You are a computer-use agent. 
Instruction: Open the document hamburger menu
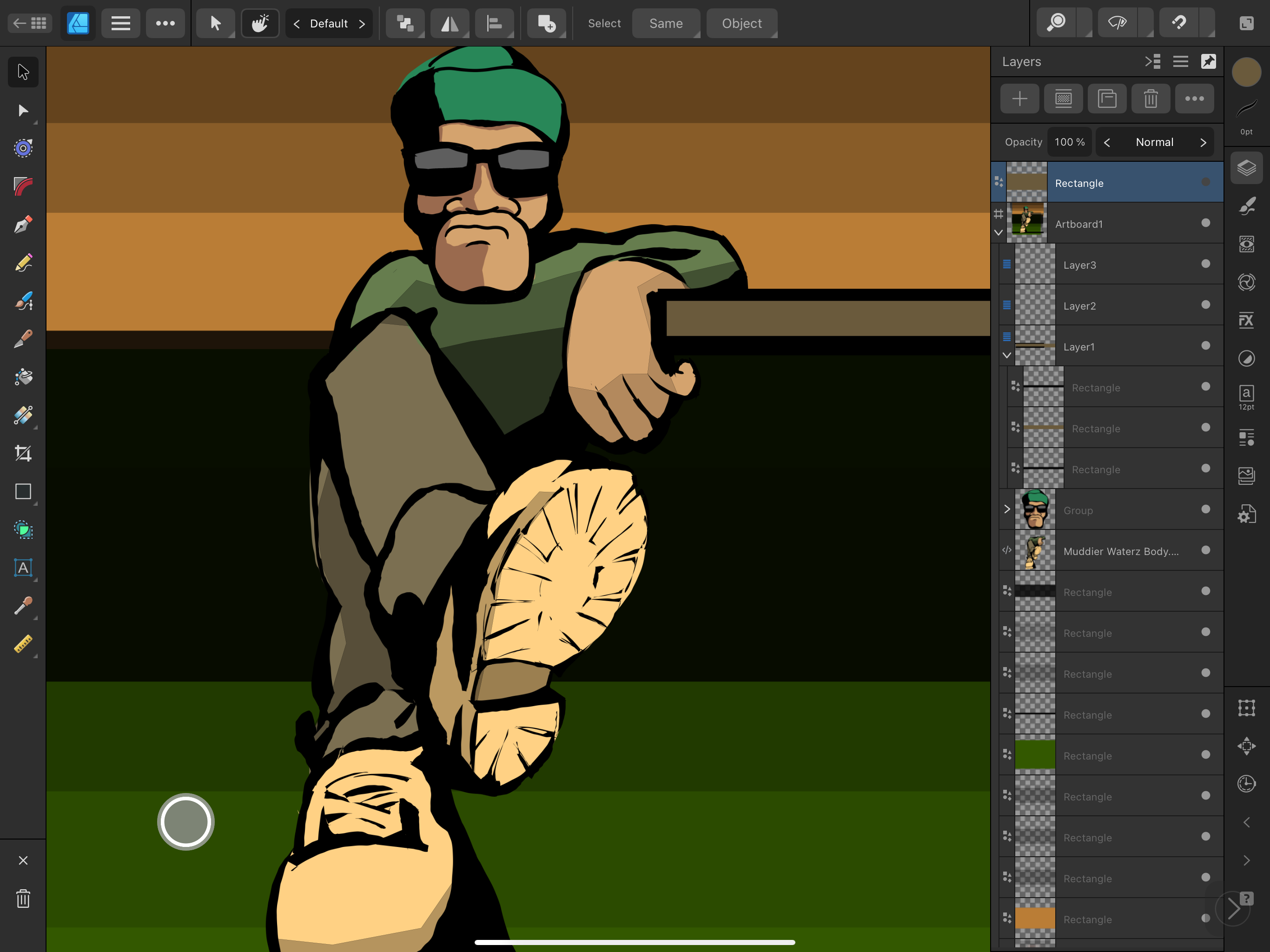(120, 24)
